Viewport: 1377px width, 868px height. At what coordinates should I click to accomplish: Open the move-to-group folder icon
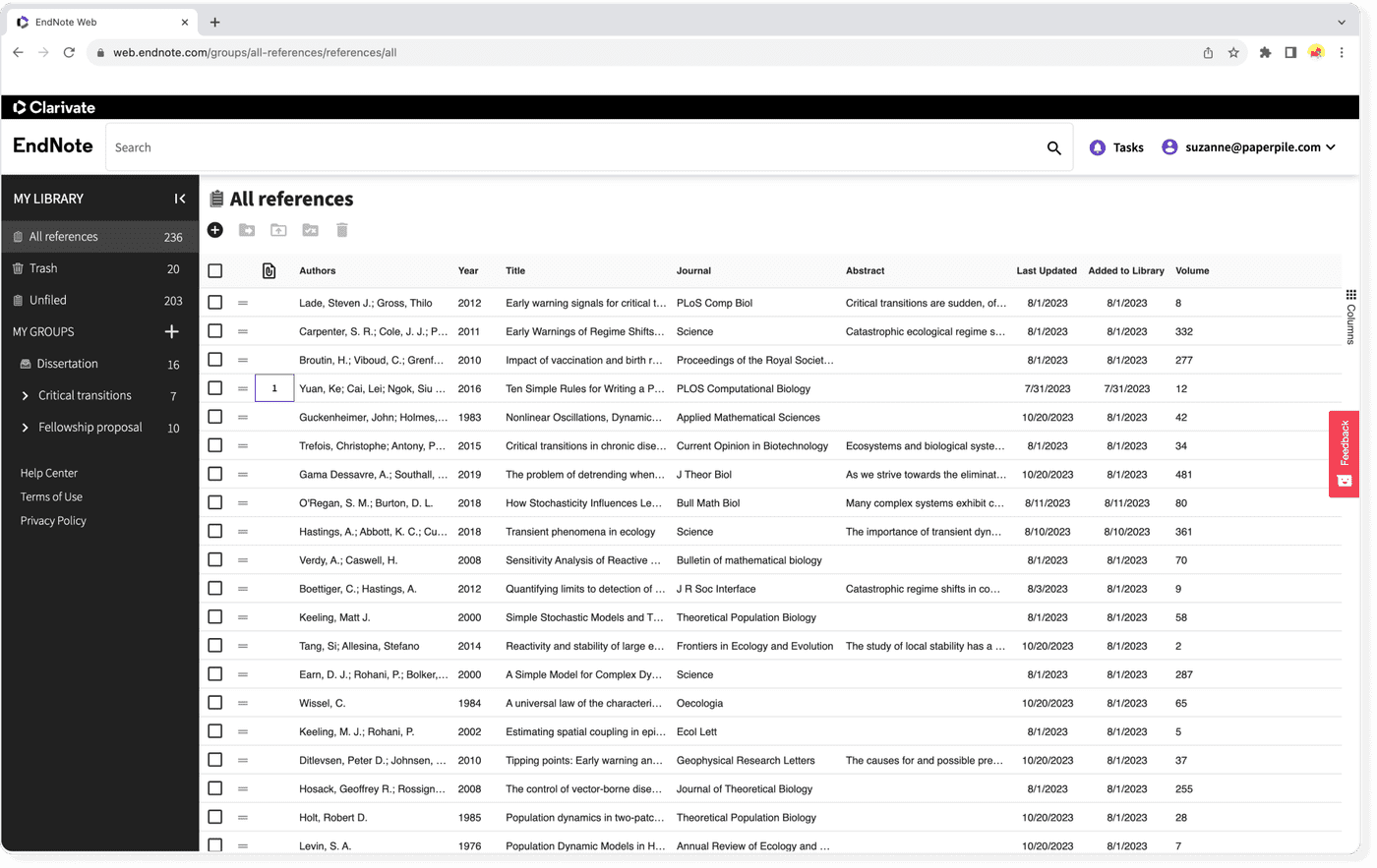[x=246, y=229]
